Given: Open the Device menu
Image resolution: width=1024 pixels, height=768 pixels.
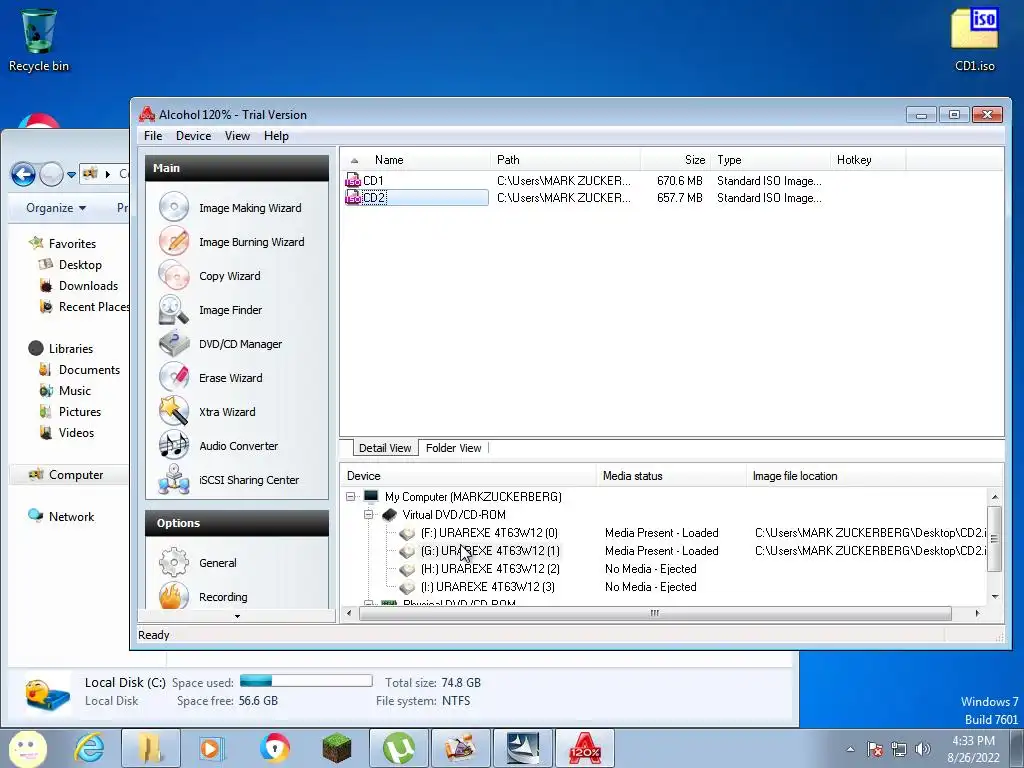Looking at the screenshot, I should pyautogui.click(x=193, y=136).
